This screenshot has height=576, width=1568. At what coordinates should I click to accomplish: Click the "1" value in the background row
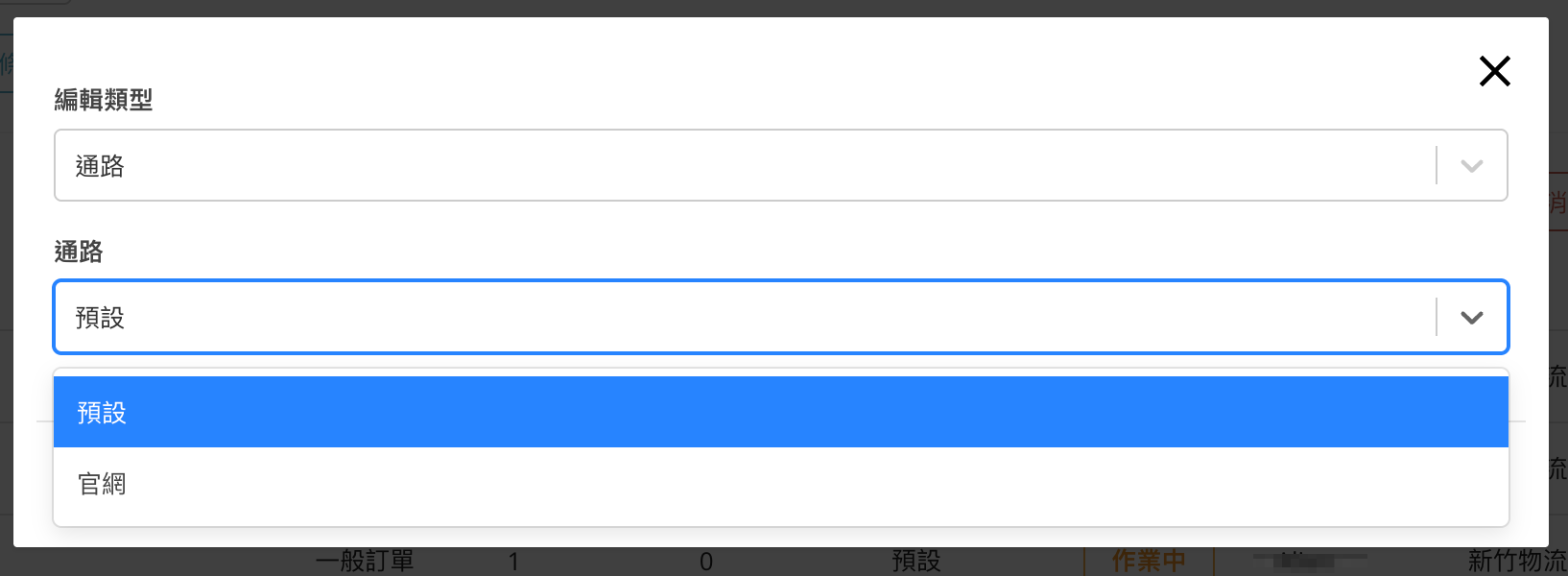click(513, 562)
